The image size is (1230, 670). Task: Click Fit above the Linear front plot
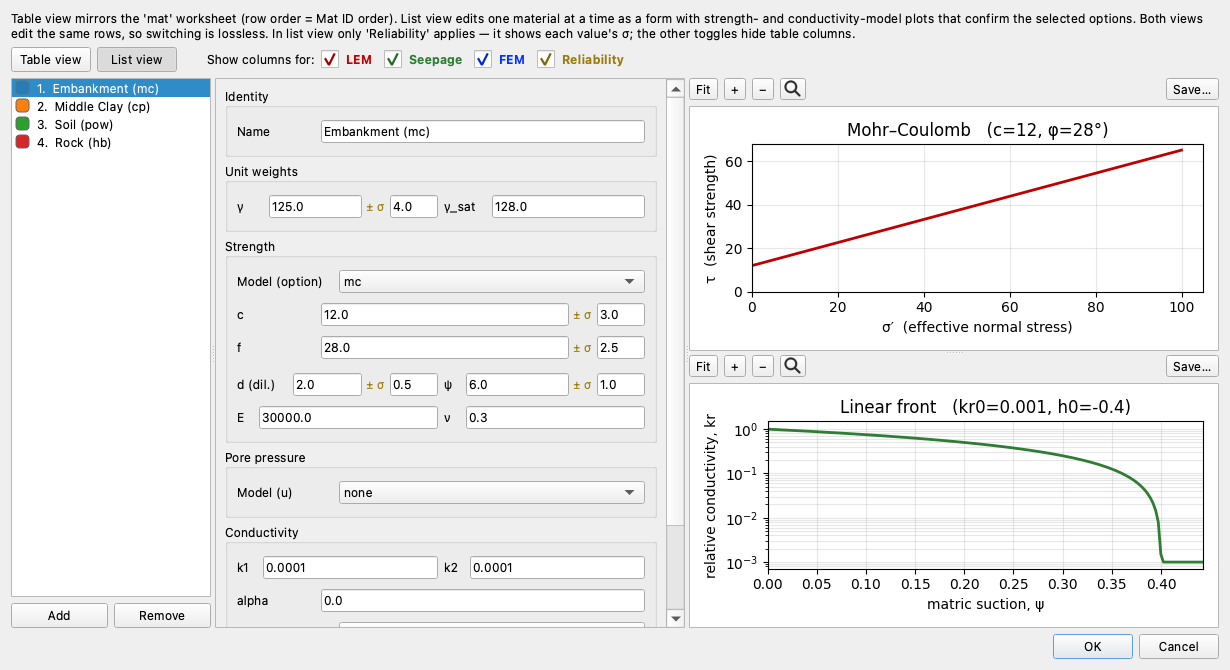pyautogui.click(x=703, y=366)
